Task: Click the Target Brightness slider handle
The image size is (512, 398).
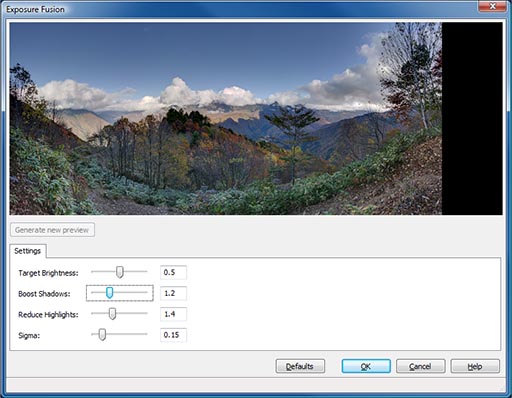Action: pyautogui.click(x=120, y=272)
